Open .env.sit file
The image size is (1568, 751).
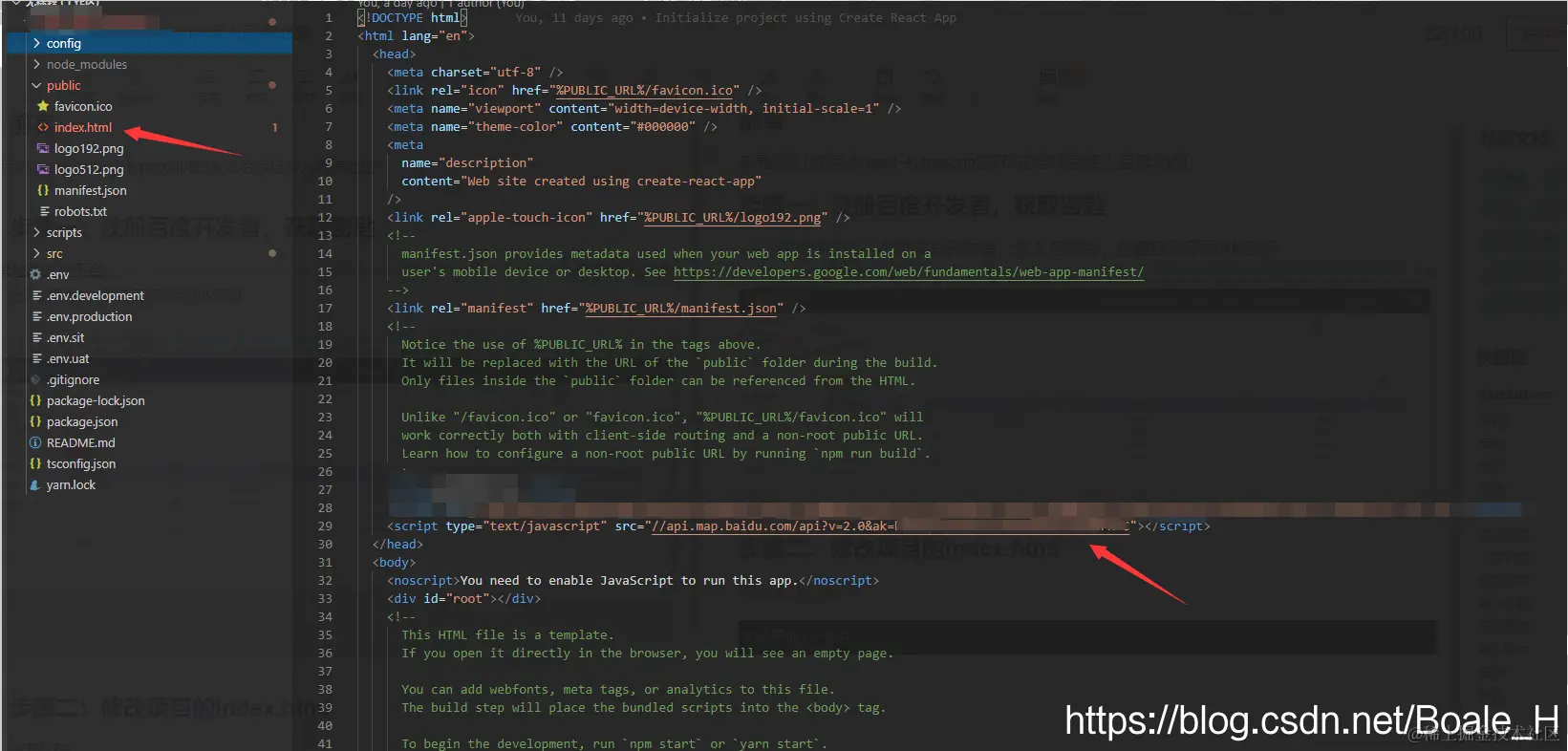coord(66,337)
